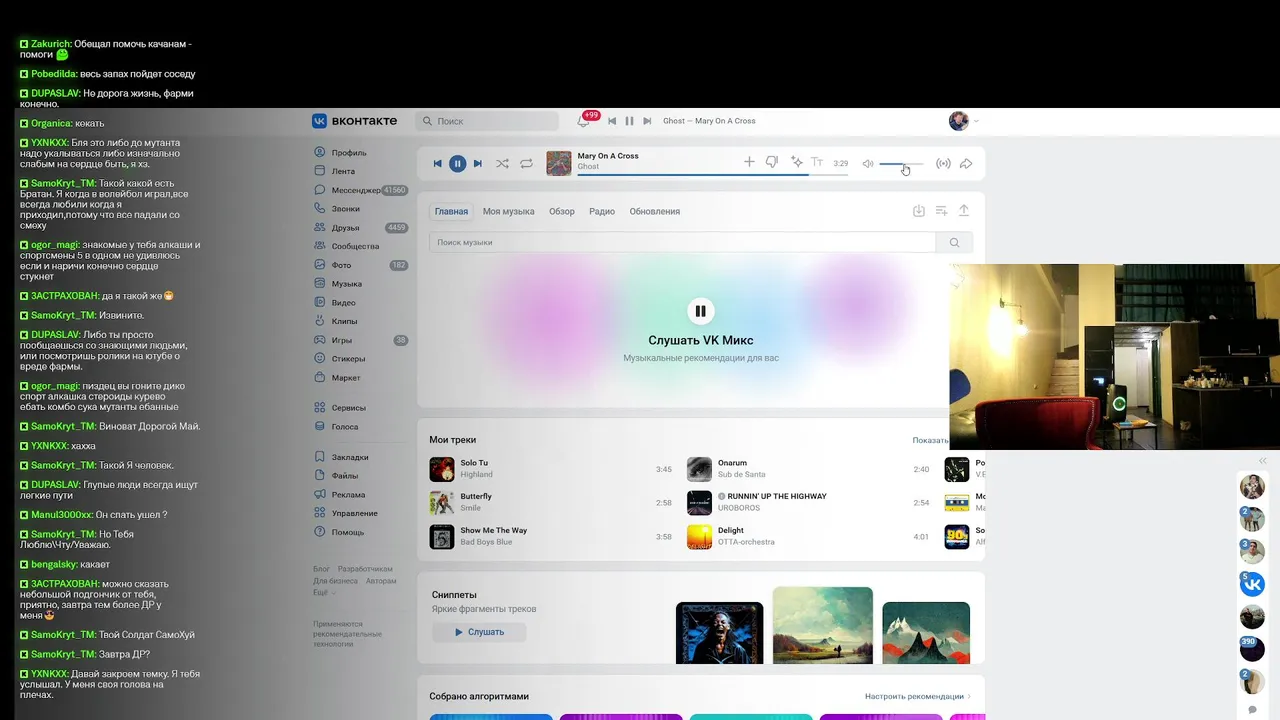Image resolution: width=1280 pixels, height=720 pixels.
Task: Upload an audio file icon
Action: click(x=964, y=211)
